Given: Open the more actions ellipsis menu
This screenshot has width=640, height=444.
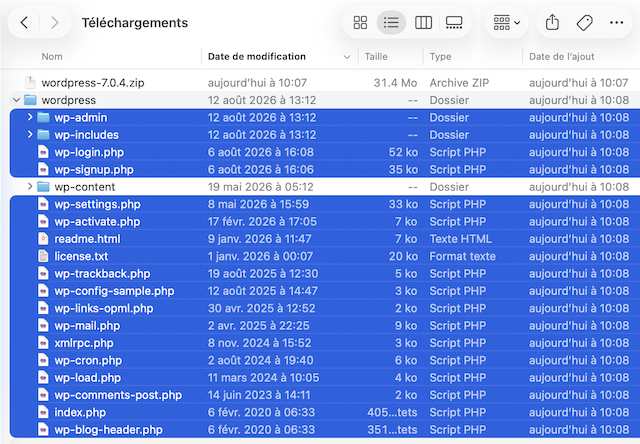Looking at the screenshot, I should pos(616,22).
